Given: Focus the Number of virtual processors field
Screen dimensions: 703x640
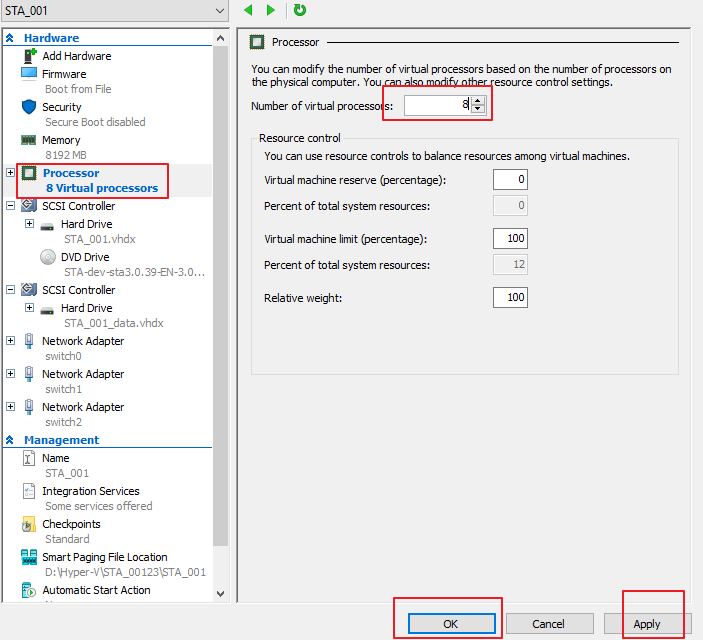Looking at the screenshot, I should point(437,105).
